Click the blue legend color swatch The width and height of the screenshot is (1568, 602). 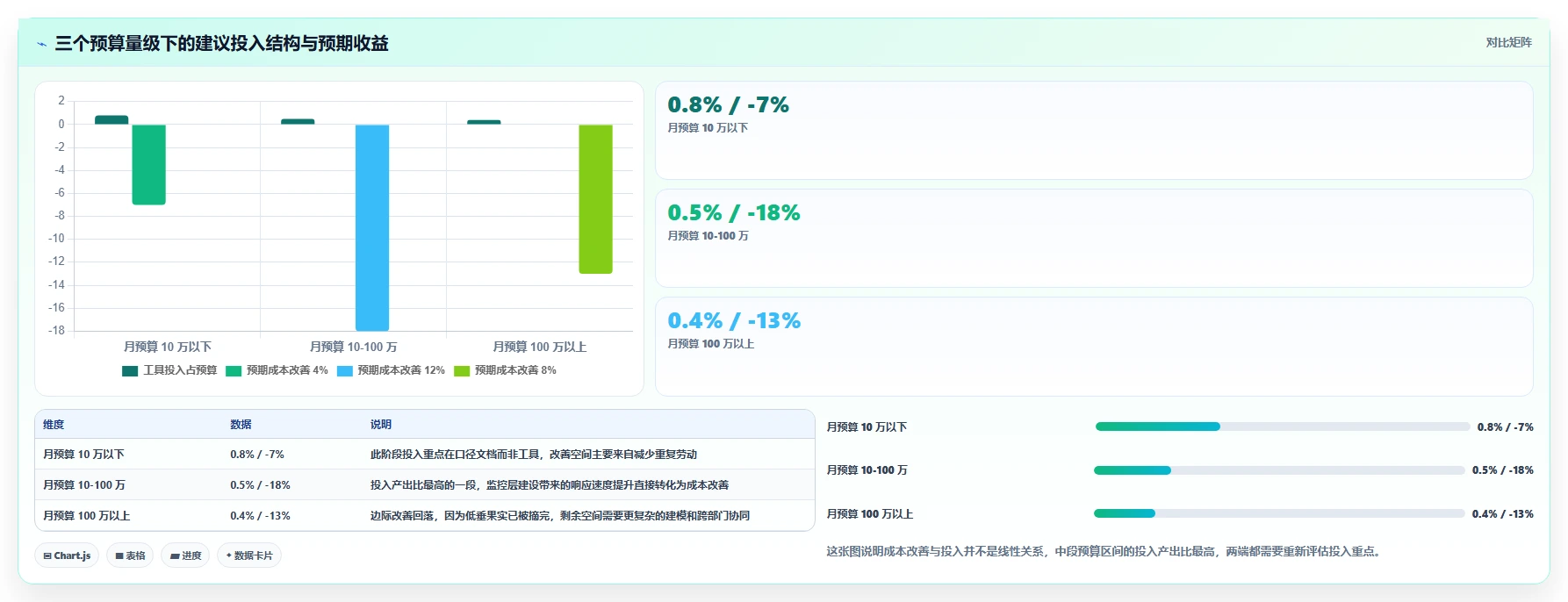coord(345,370)
